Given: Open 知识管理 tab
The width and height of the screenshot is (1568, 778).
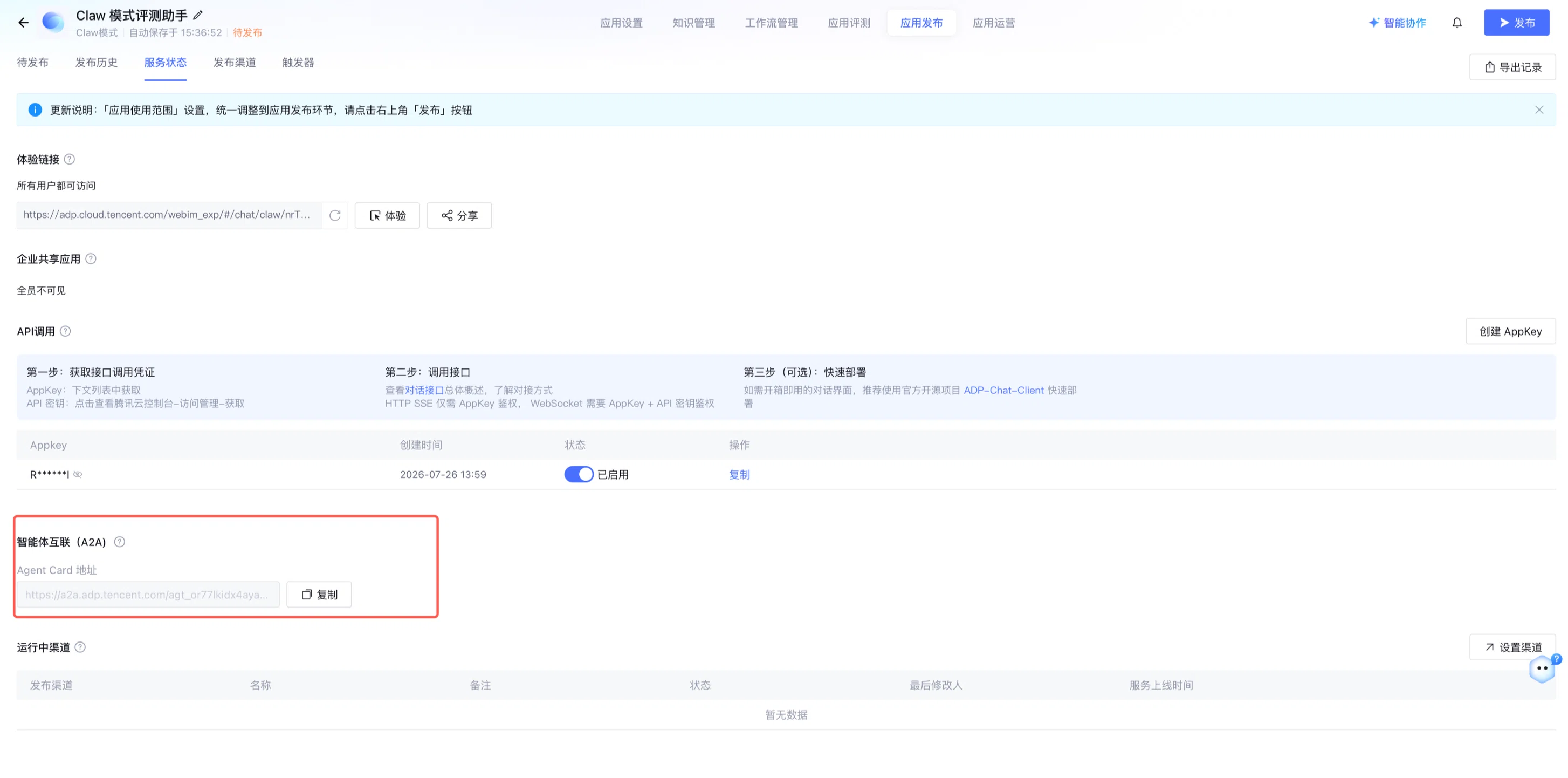Looking at the screenshot, I should pos(694,23).
